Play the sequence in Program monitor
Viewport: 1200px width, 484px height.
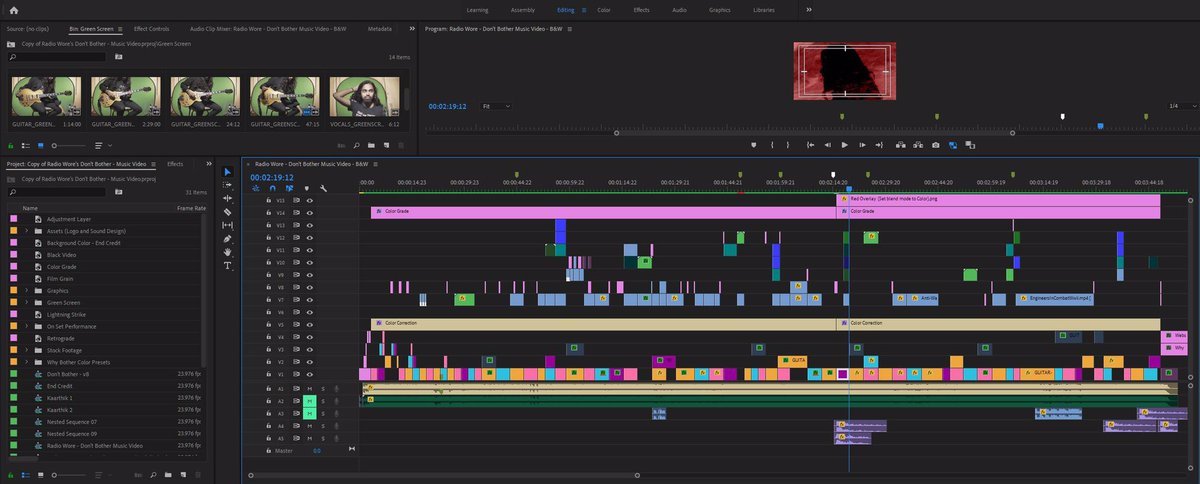[845, 145]
